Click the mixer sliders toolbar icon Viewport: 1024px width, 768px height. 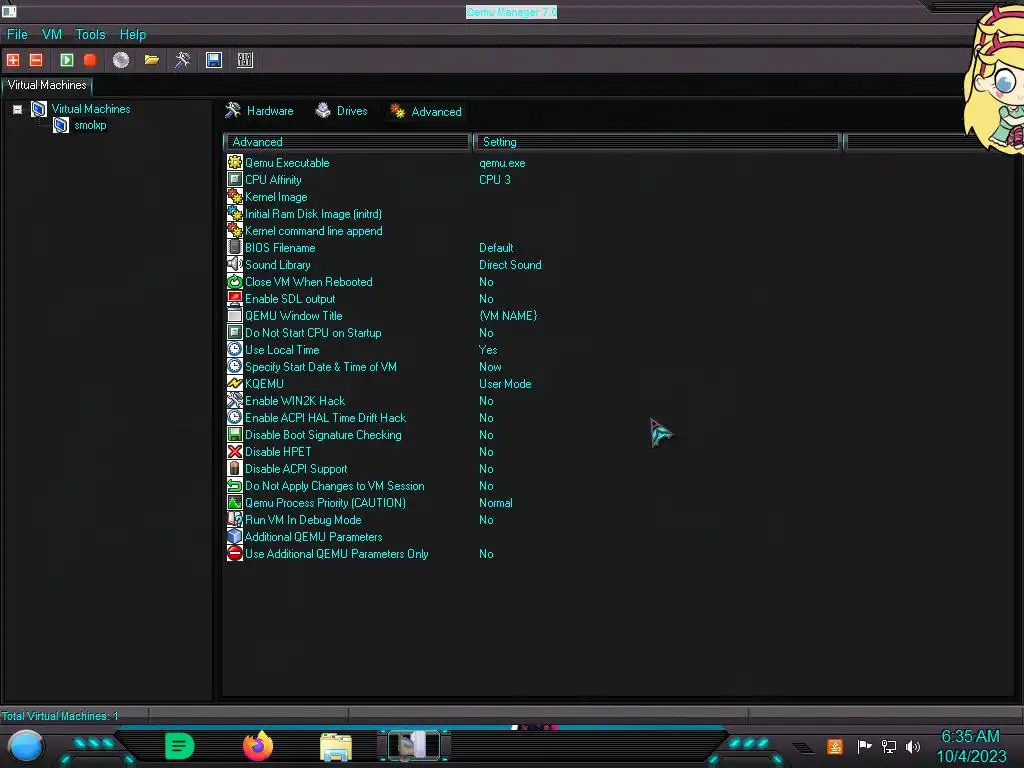[x=245, y=60]
